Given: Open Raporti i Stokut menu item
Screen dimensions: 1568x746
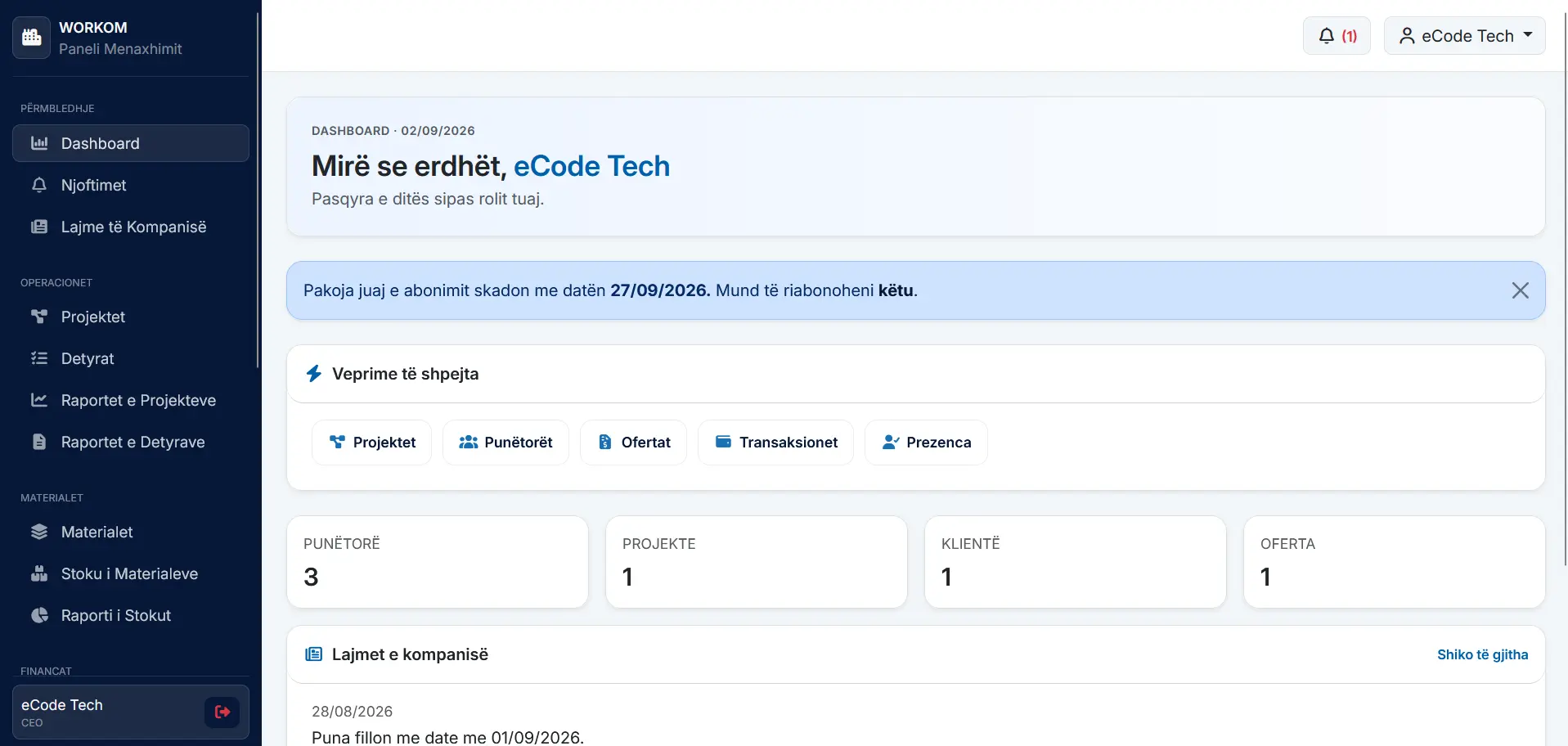Looking at the screenshot, I should [x=131, y=615].
